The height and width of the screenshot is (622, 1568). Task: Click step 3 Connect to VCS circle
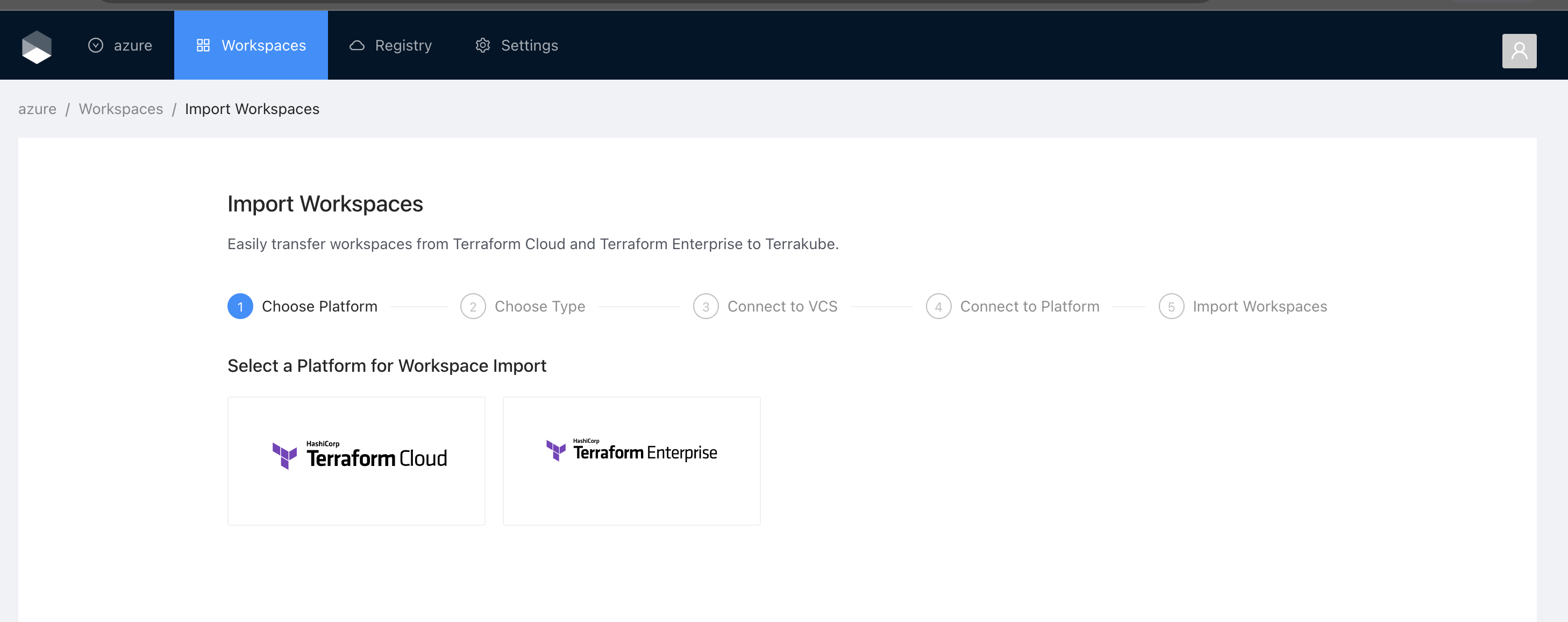pos(705,307)
